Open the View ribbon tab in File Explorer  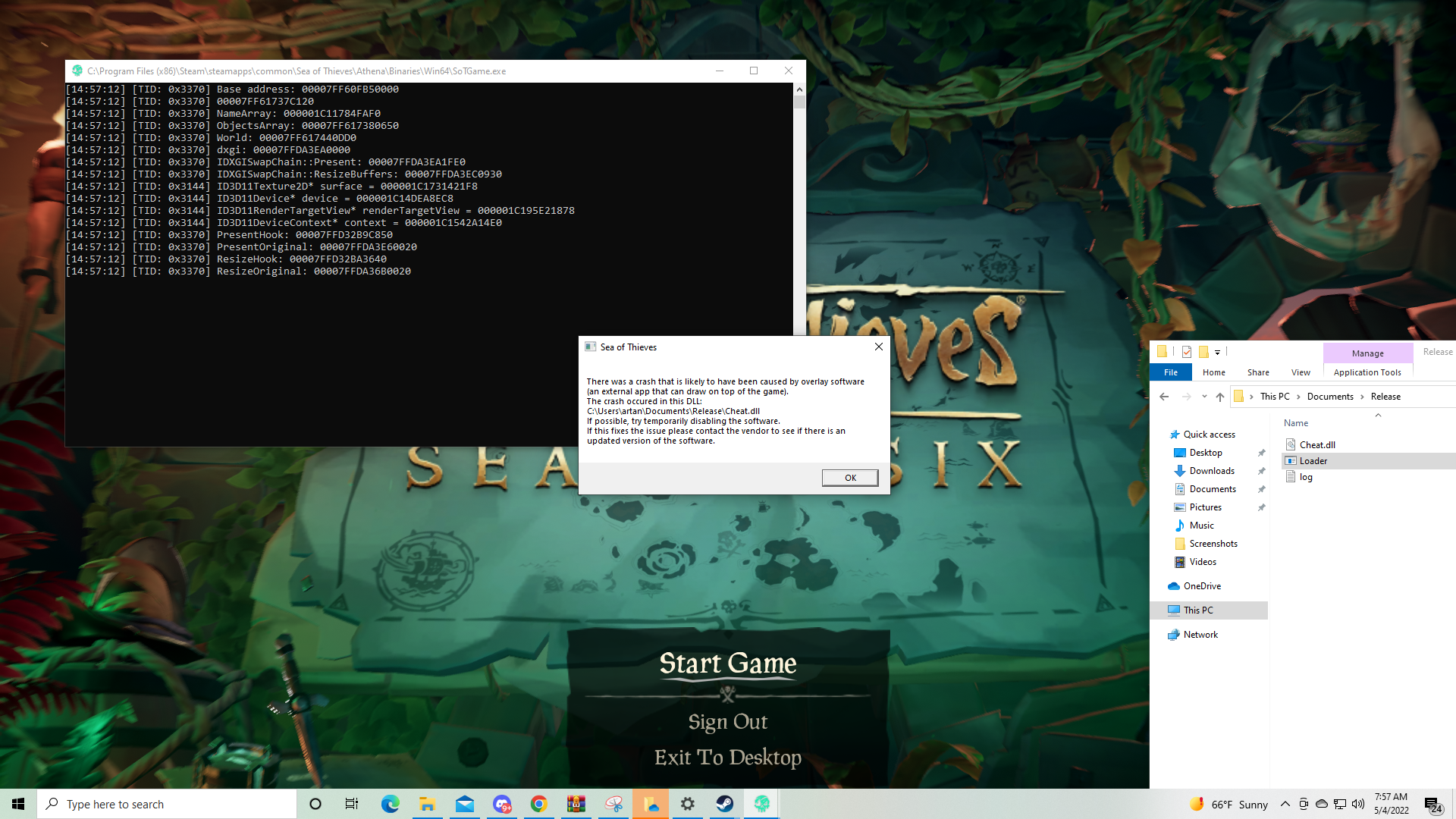[x=1301, y=372]
